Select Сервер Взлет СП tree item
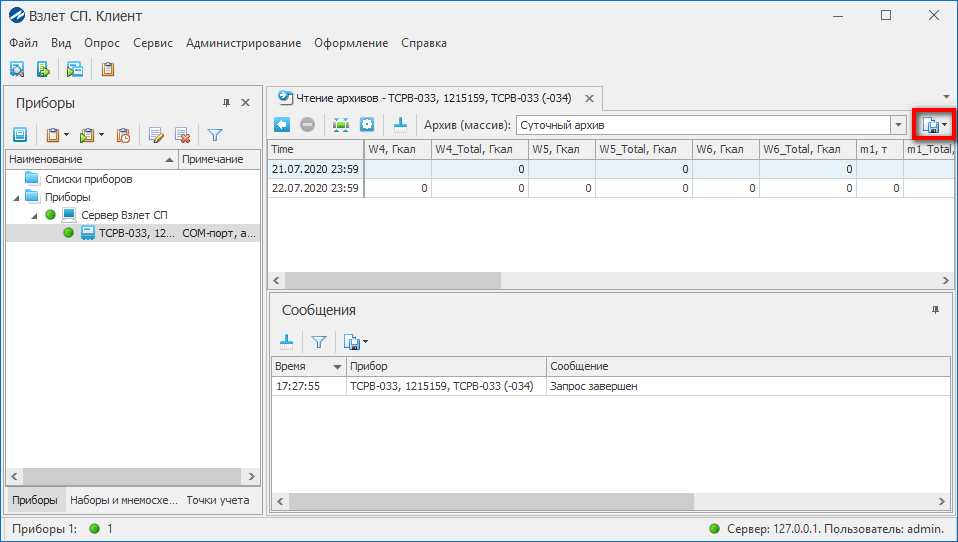Screen dimensions: 958x542 [124, 215]
